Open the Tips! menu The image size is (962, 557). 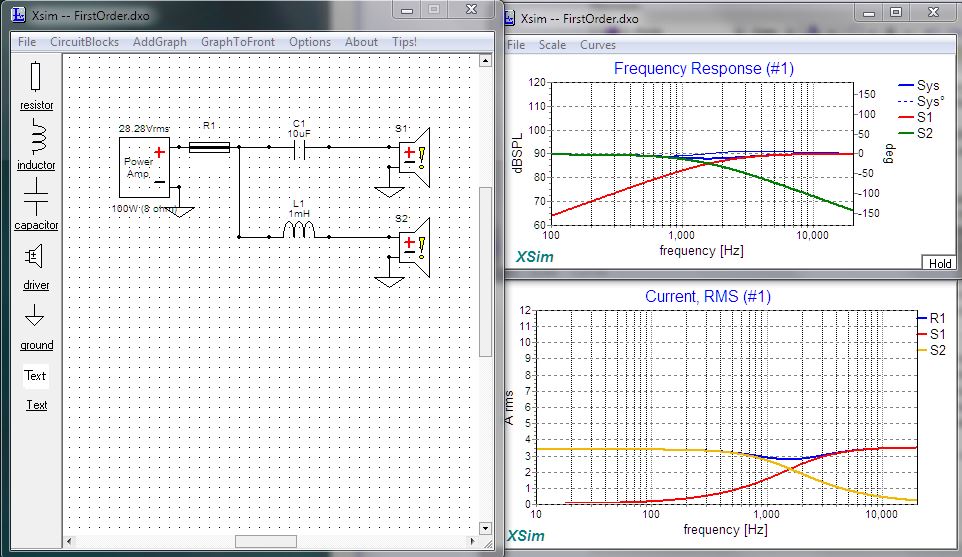point(404,42)
